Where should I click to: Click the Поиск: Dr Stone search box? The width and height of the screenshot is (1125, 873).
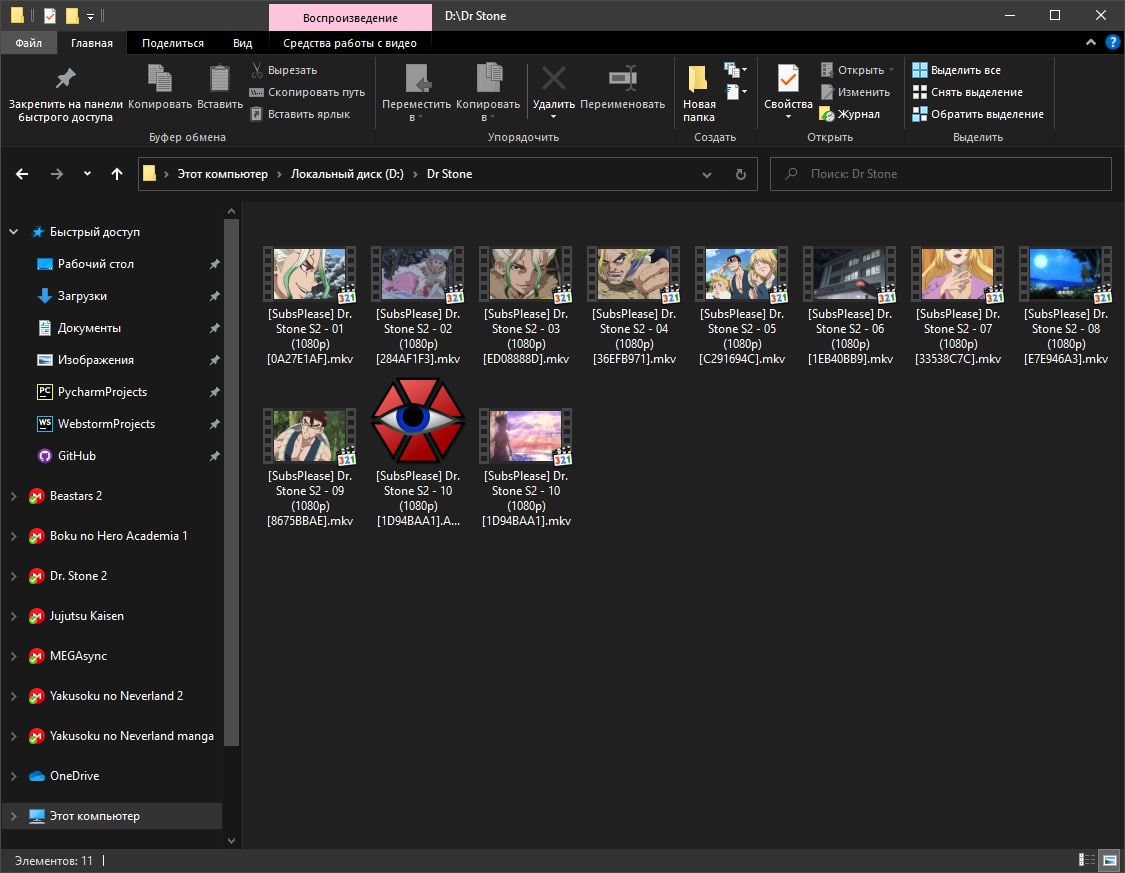pos(941,174)
